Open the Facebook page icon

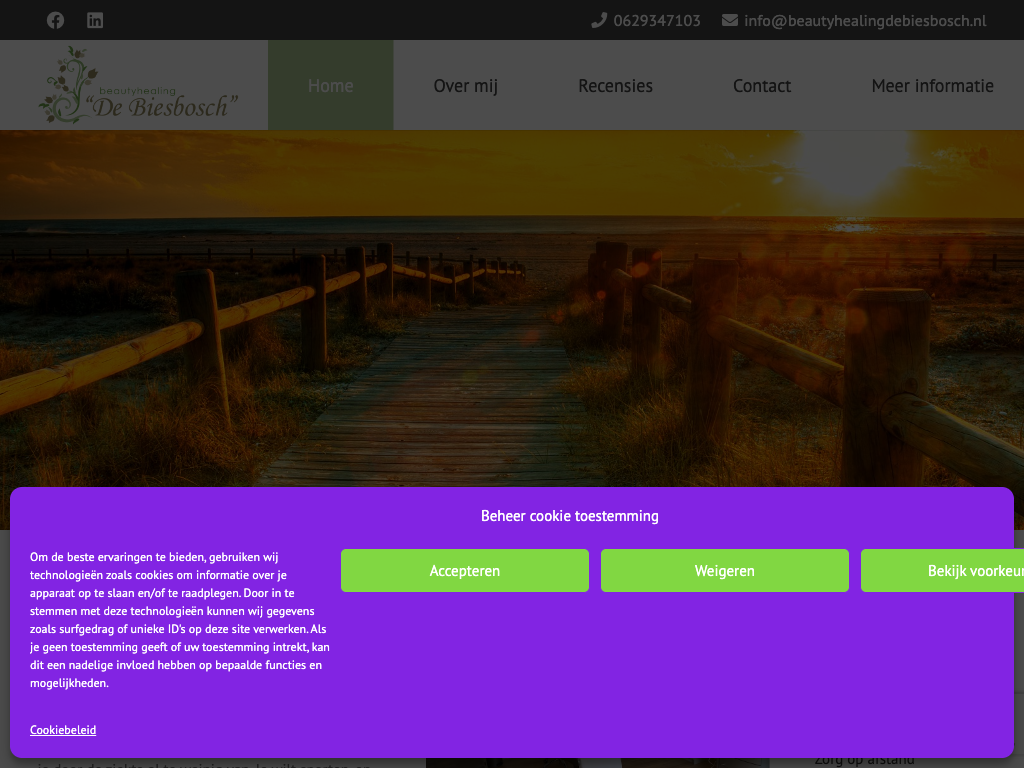(x=55, y=20)
